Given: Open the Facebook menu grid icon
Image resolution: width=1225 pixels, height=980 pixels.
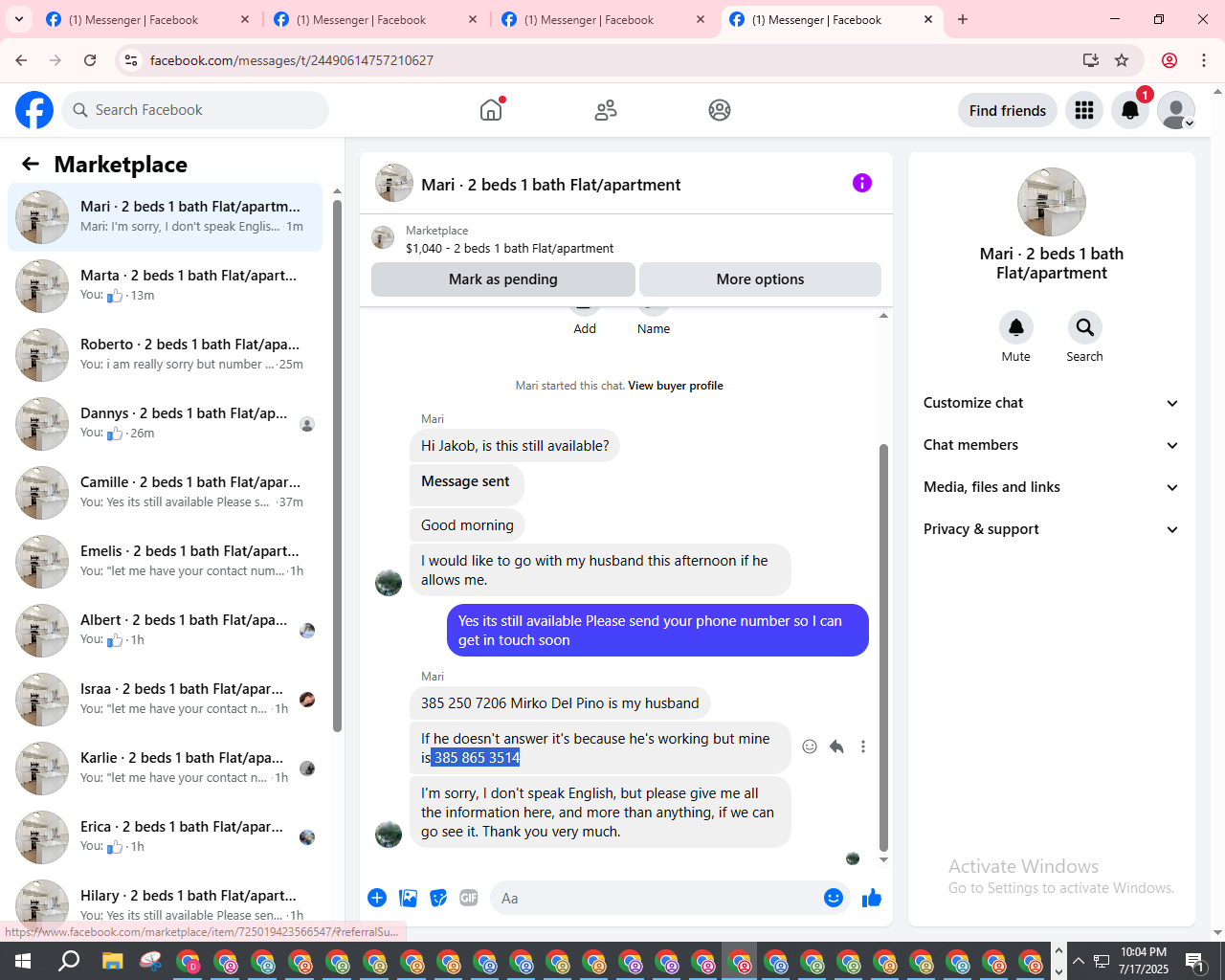Looking at the screenshot, I should pyautogui.click(x=1084, y=111).
